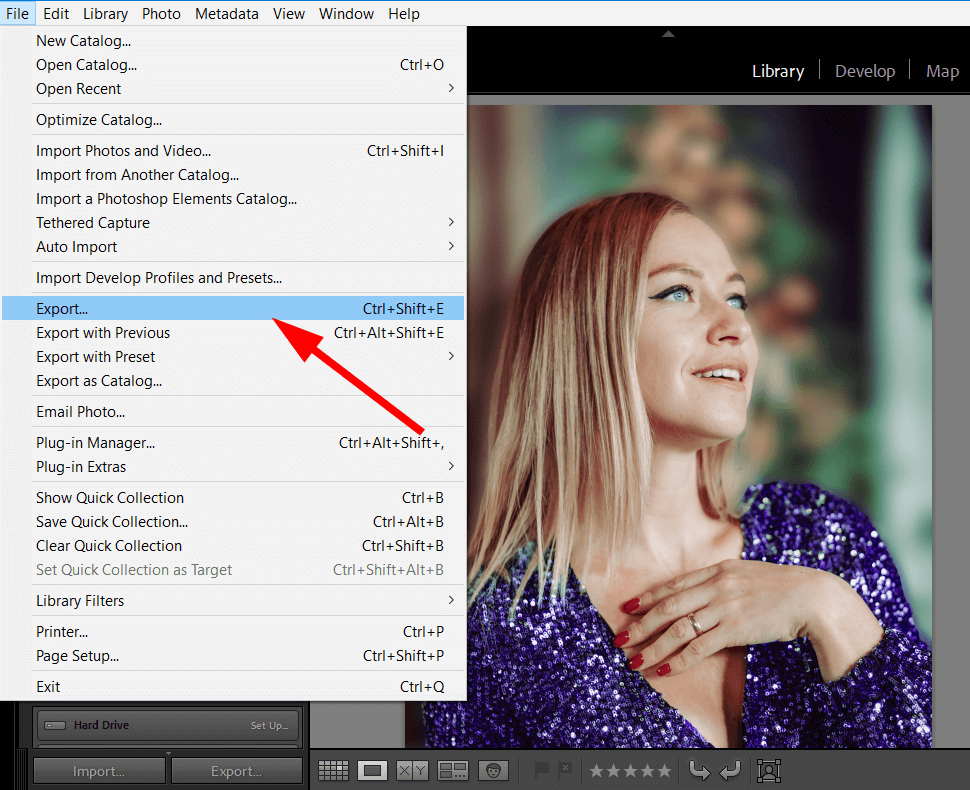Click the face region draw tool icon
This screenshot has height=790, width=970.
[x=769, y=770]
